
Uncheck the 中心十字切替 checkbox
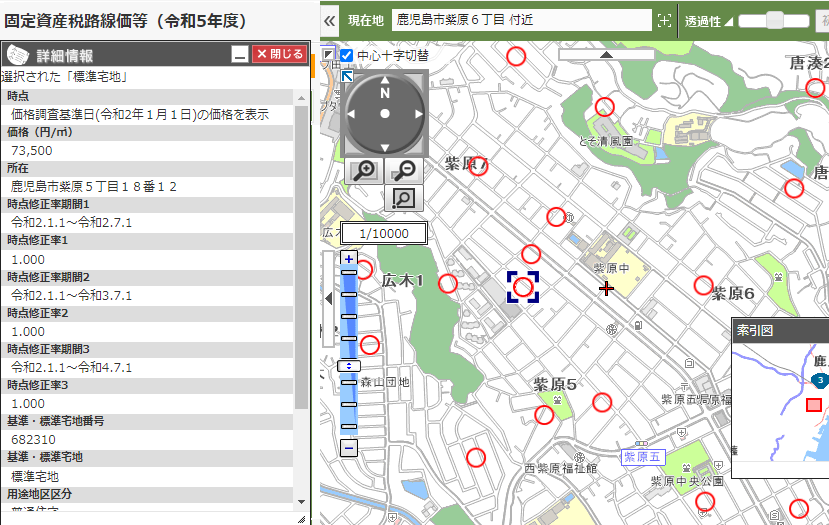click(346, 56)
